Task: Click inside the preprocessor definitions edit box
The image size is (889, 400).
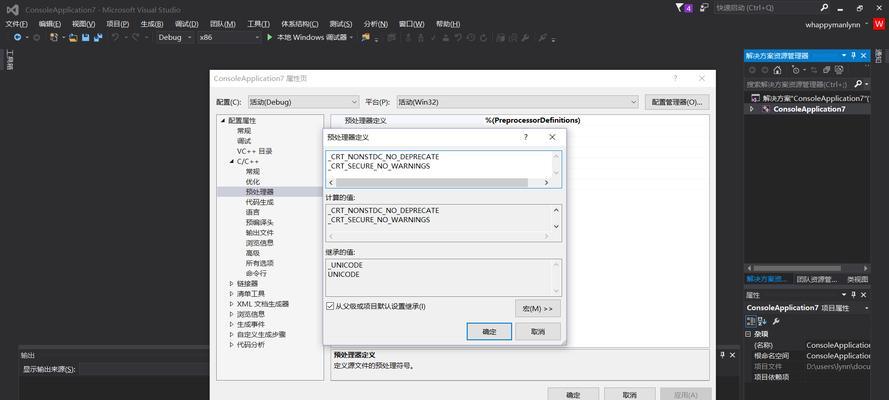Action: (x=439, y=164)
